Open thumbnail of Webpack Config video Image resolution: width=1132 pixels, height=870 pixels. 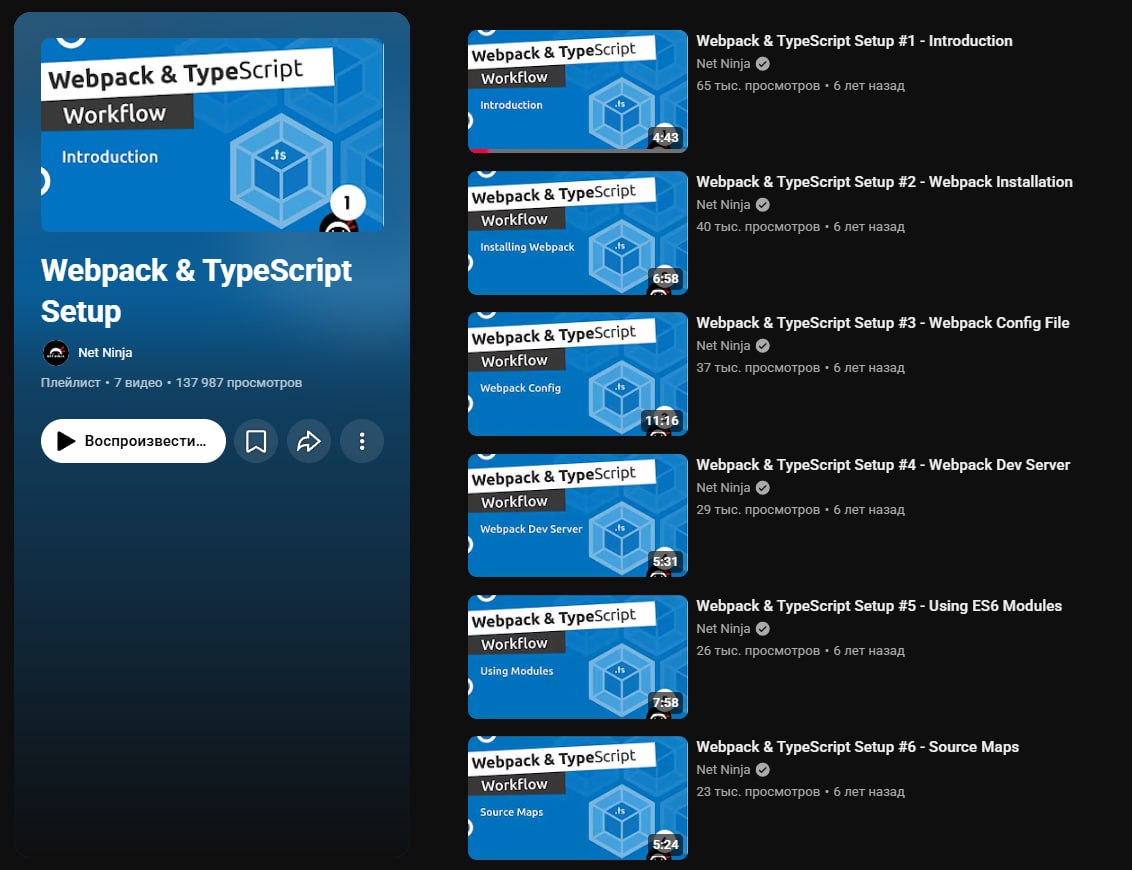578,374
